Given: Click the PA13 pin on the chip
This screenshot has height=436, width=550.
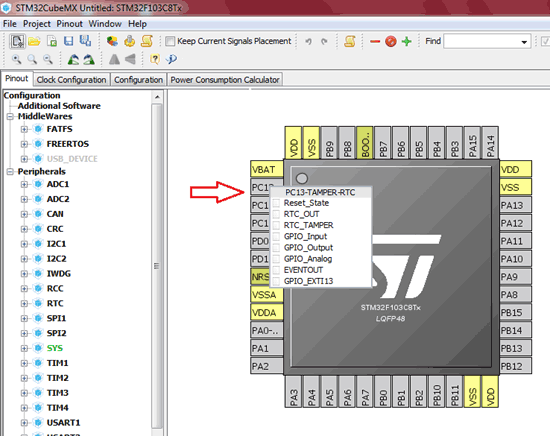Looking at the screenshot, I should (x=516, y=205).
